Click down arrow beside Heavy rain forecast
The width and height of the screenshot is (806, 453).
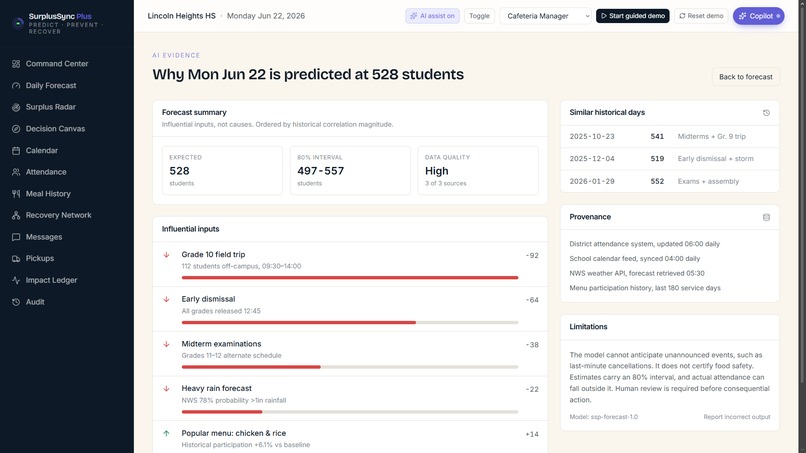(167, 389)
